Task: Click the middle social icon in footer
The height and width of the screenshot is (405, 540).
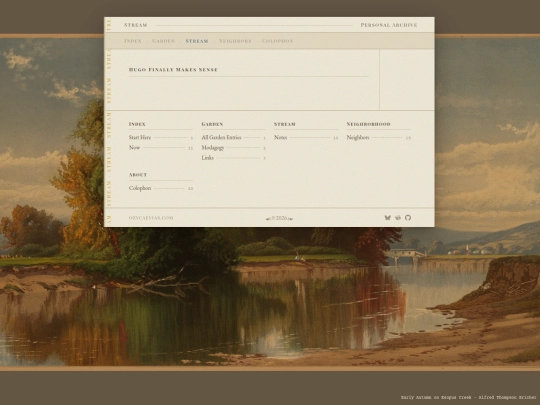Action: [x=398, y=218]
